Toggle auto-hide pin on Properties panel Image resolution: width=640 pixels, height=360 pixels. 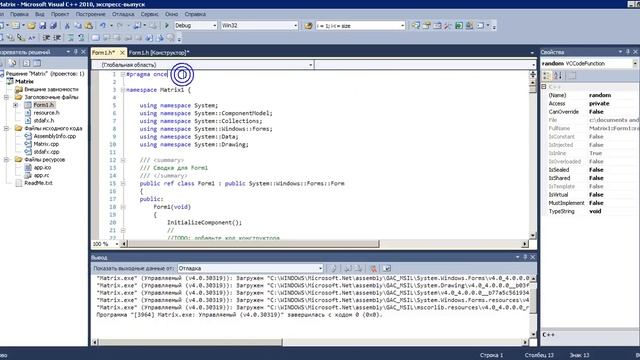point(628,52)
